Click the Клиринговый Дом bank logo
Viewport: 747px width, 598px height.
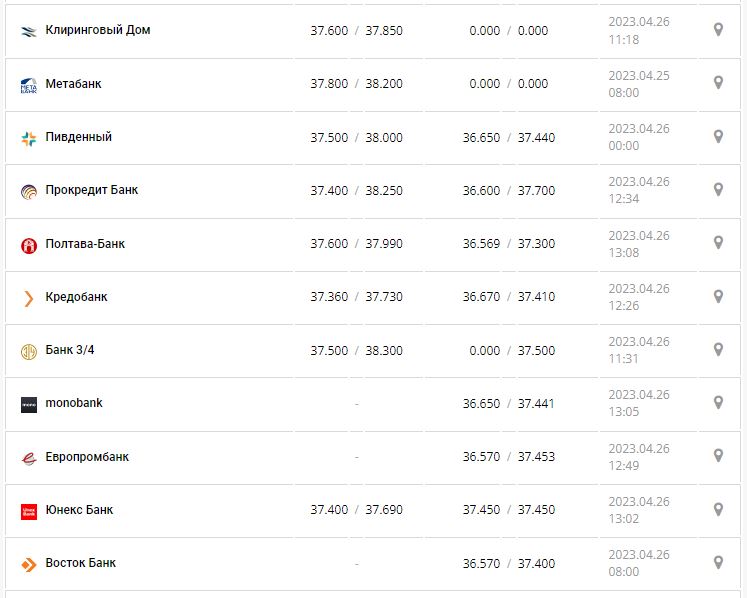[x=28, y=31]
